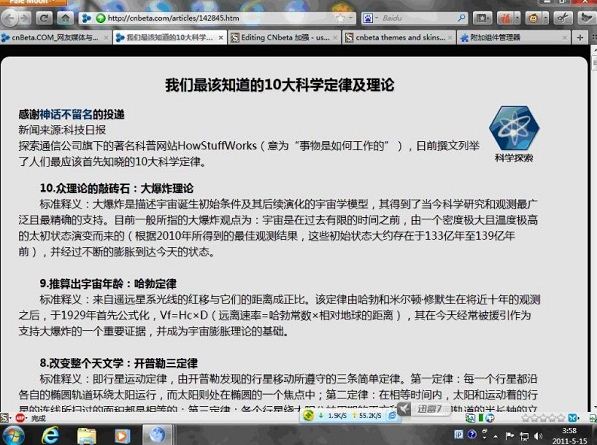The image size is (597, 445).
Task: Open the red add-on icon's dropdown arrow
Action: coord(517,18)
